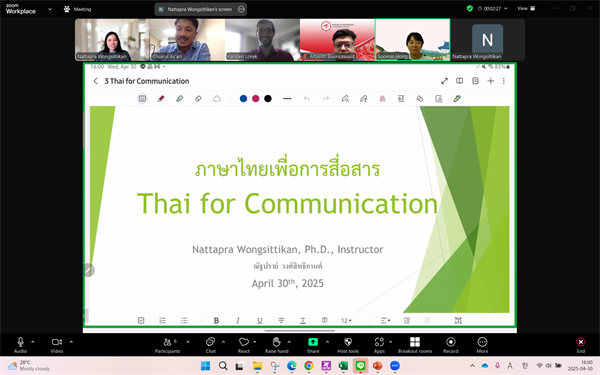Screen dimensions: 600x375
Task: Open the Meeting tab at top
Action: click(x=78, y=9)
